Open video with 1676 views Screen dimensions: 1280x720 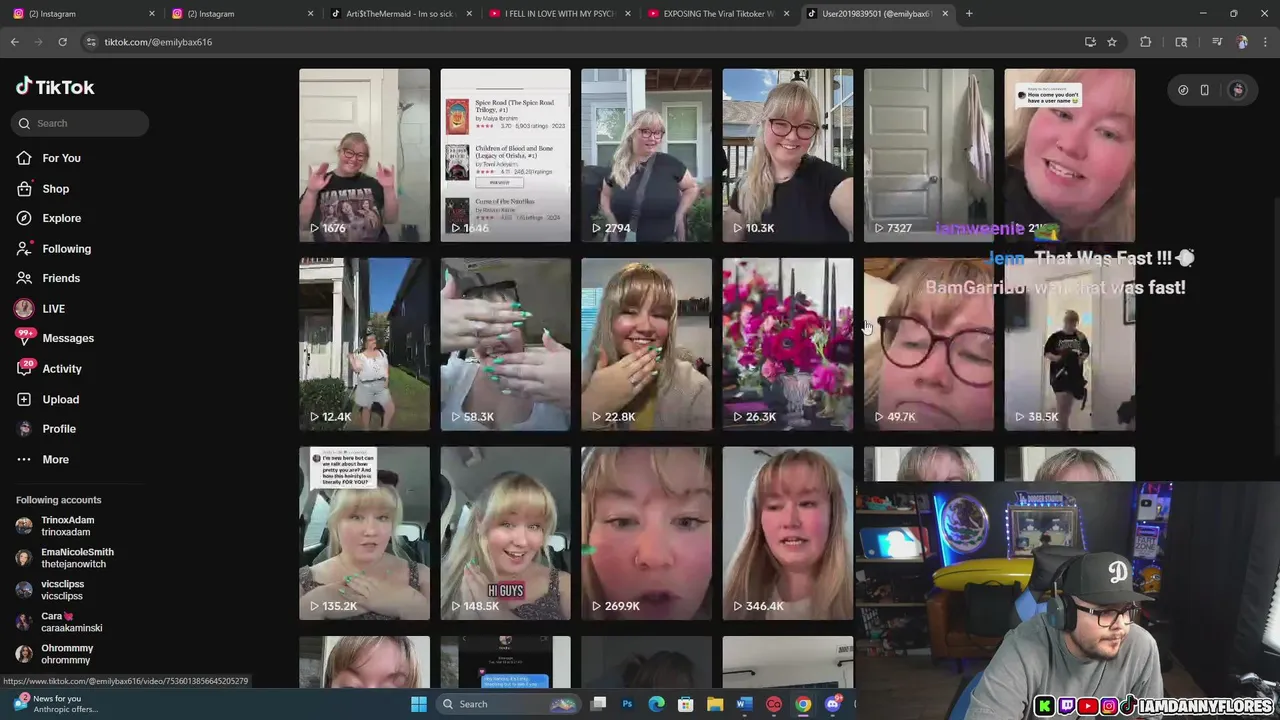364,155
